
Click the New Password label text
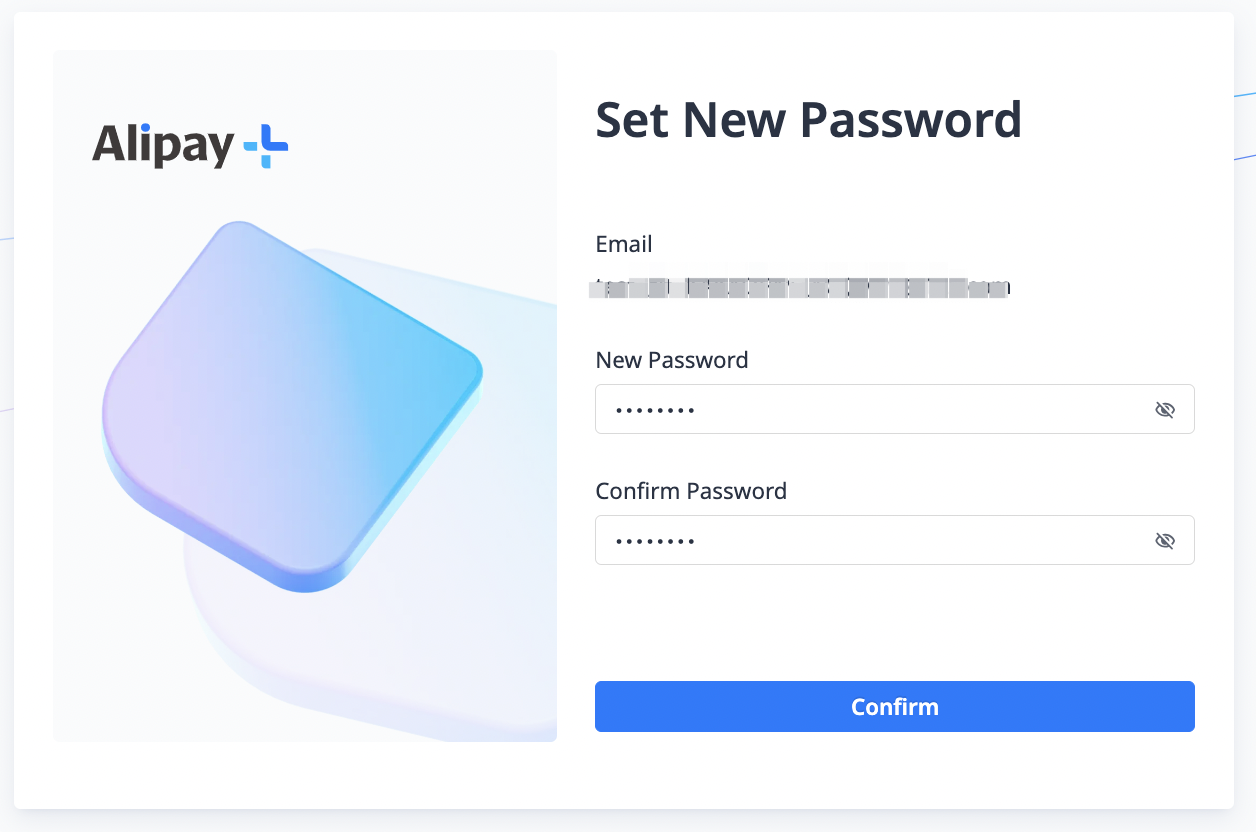(x=671, y=360)
